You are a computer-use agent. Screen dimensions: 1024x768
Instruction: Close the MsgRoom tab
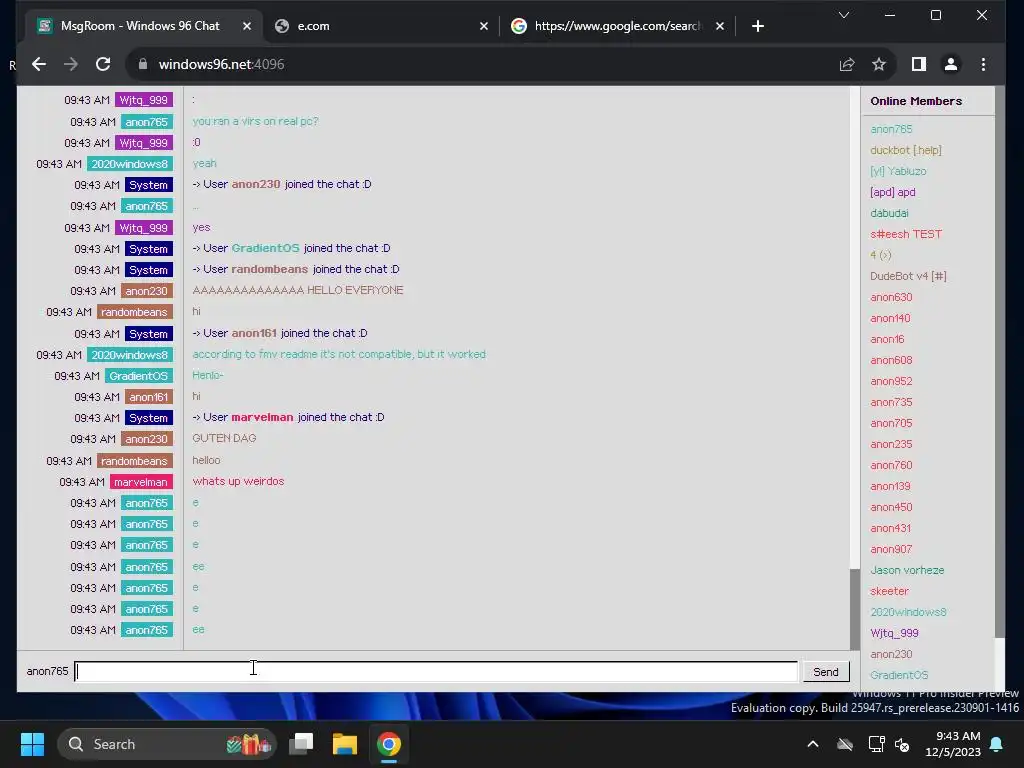pyautogui.click(x=247, y=26)
